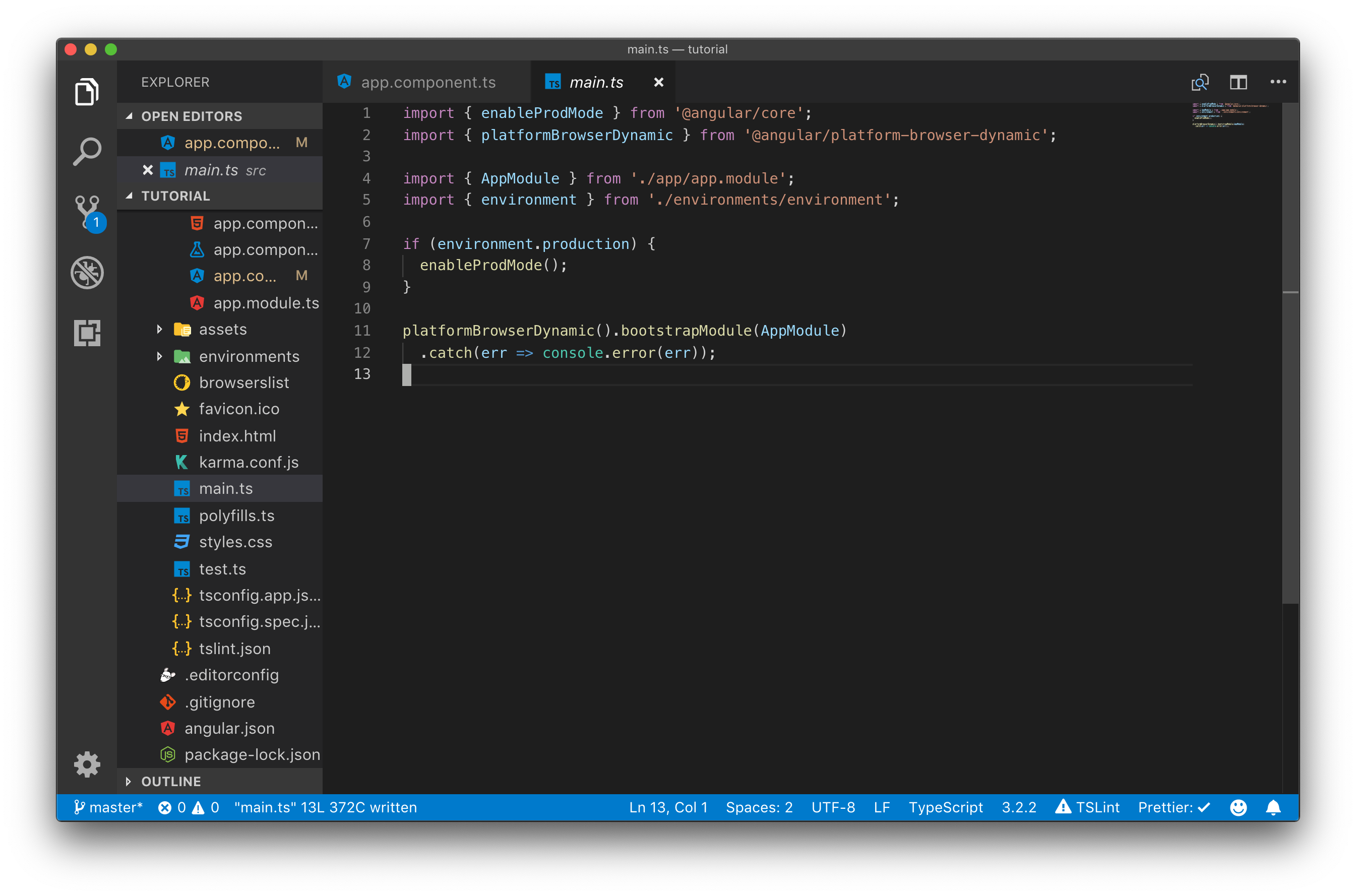
Task: Open tsconfig.app.json file
Action: click(220, 596)
